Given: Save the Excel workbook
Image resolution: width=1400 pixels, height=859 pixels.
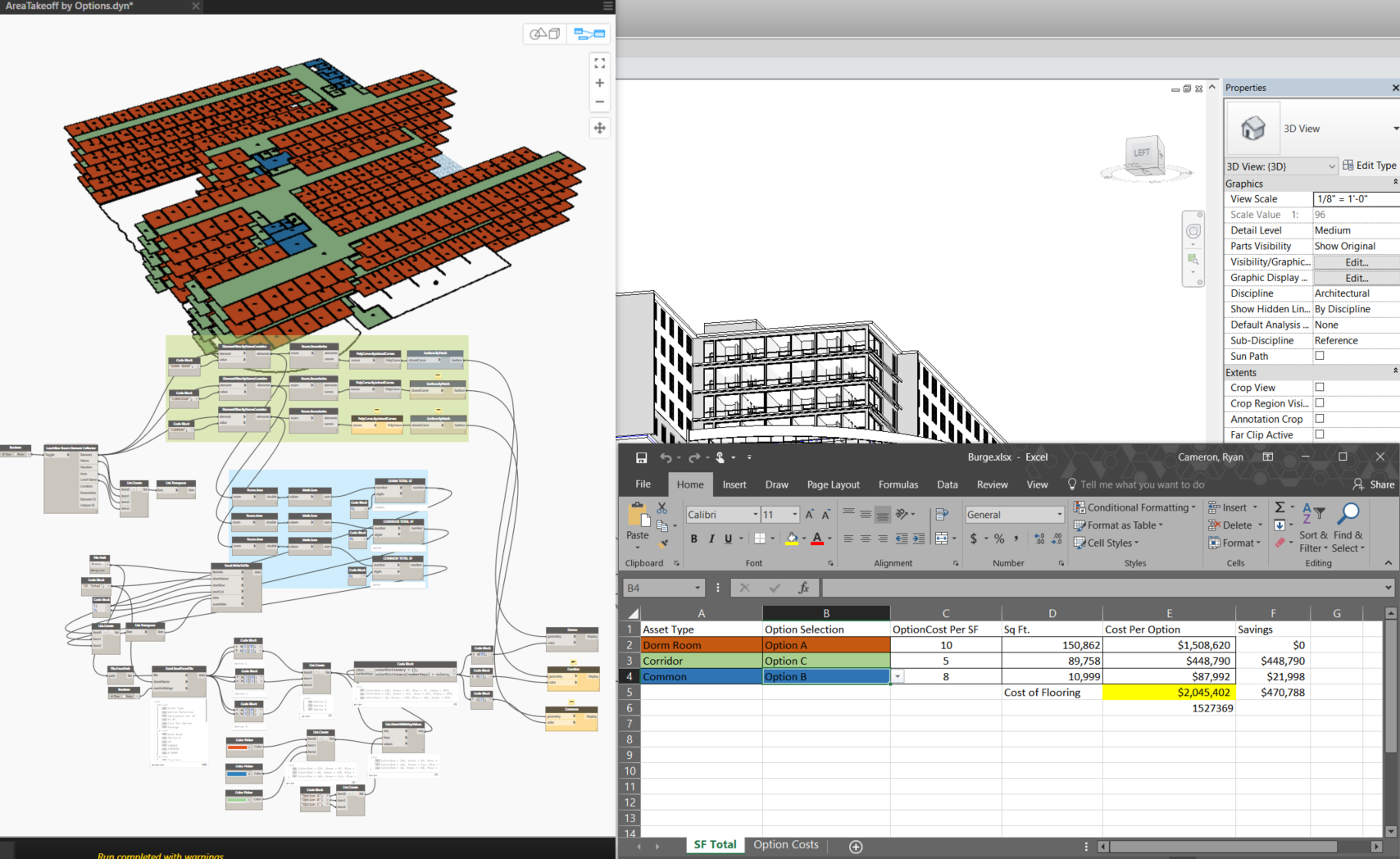Looking at the screenshot, I should click(x=641, y=457).
